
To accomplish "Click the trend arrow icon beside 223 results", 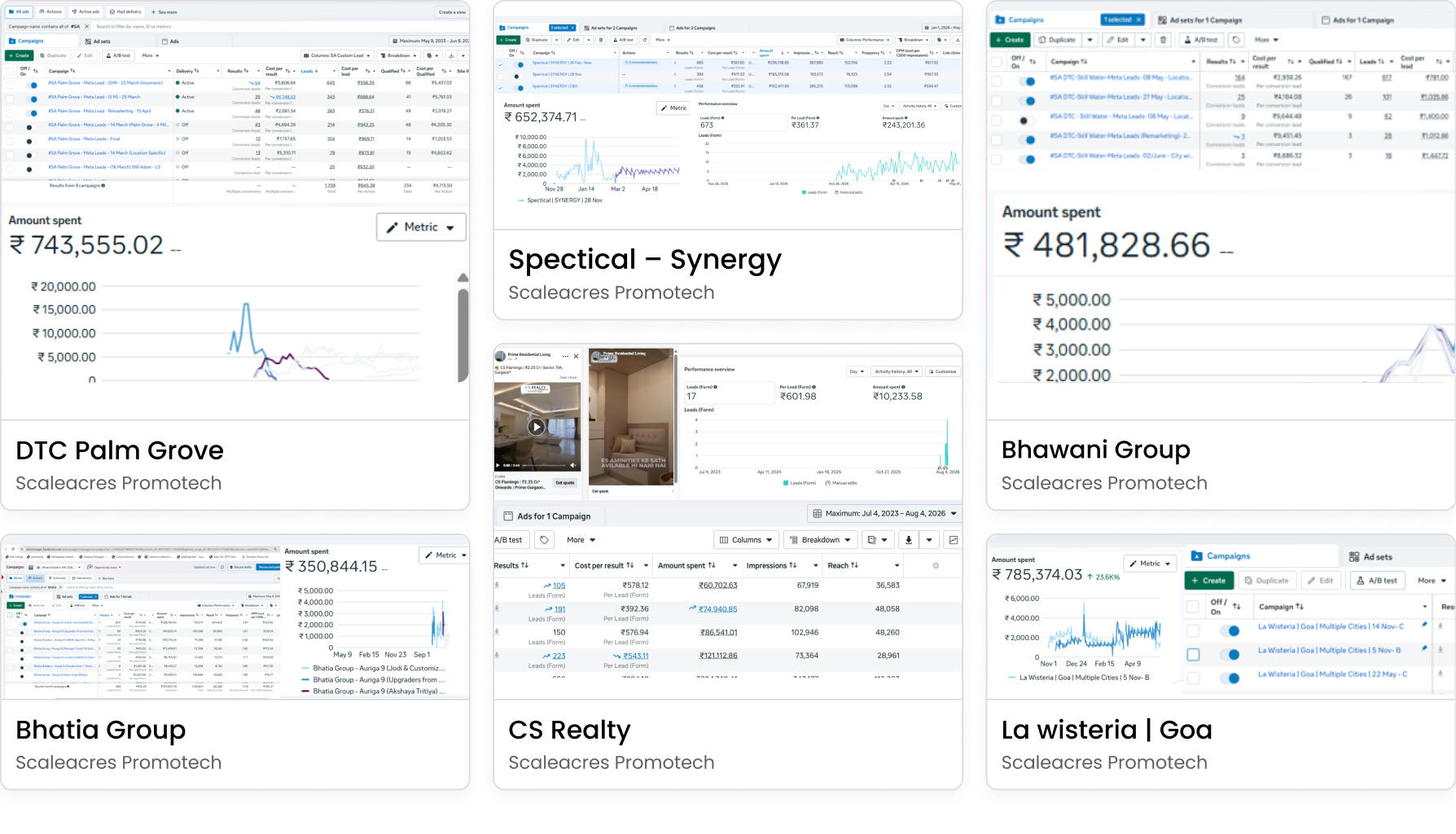I will pyautogui.click(x=547, y=656).
